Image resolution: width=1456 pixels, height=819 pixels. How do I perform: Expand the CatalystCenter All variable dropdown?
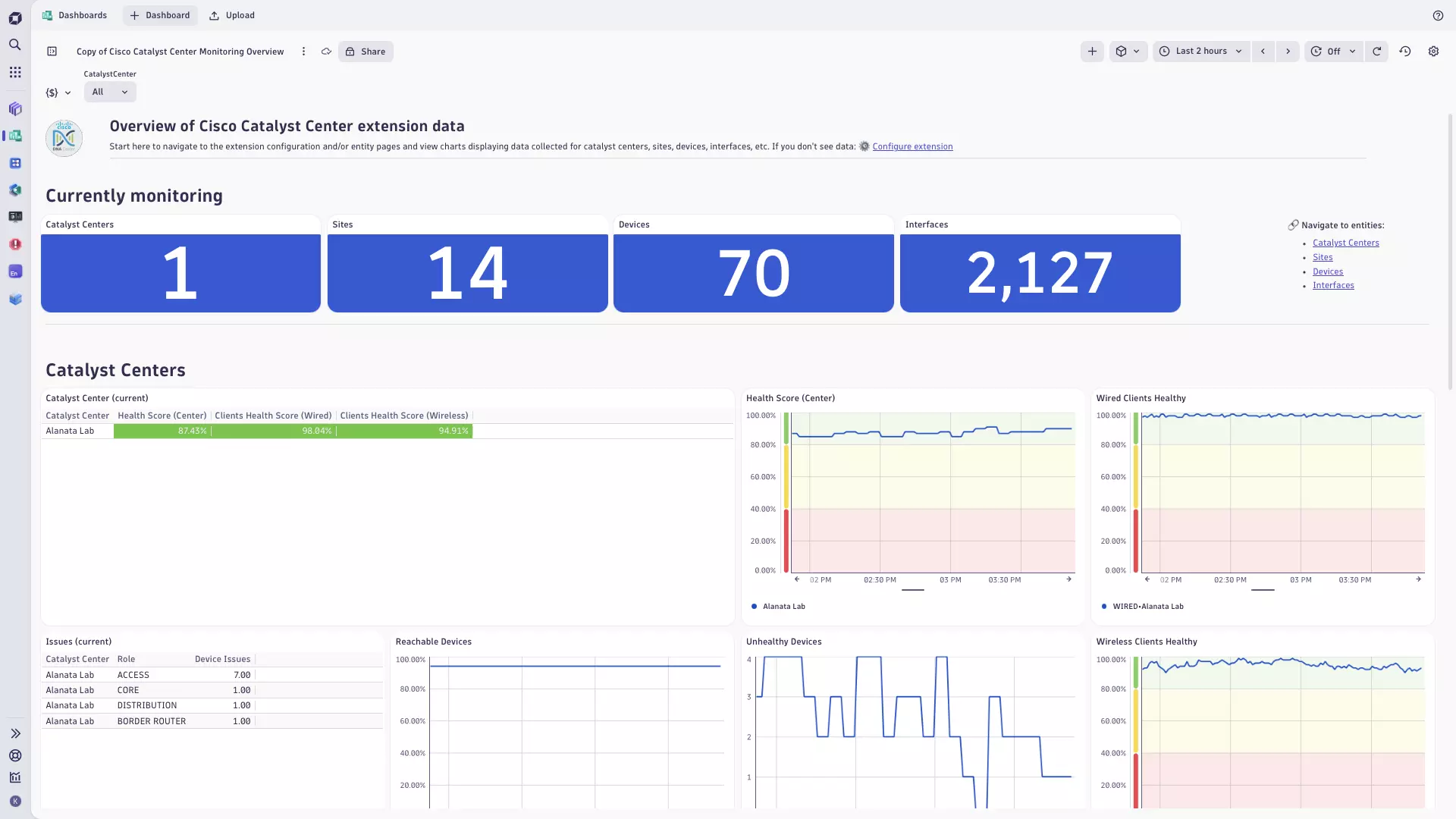click(109, 92)
